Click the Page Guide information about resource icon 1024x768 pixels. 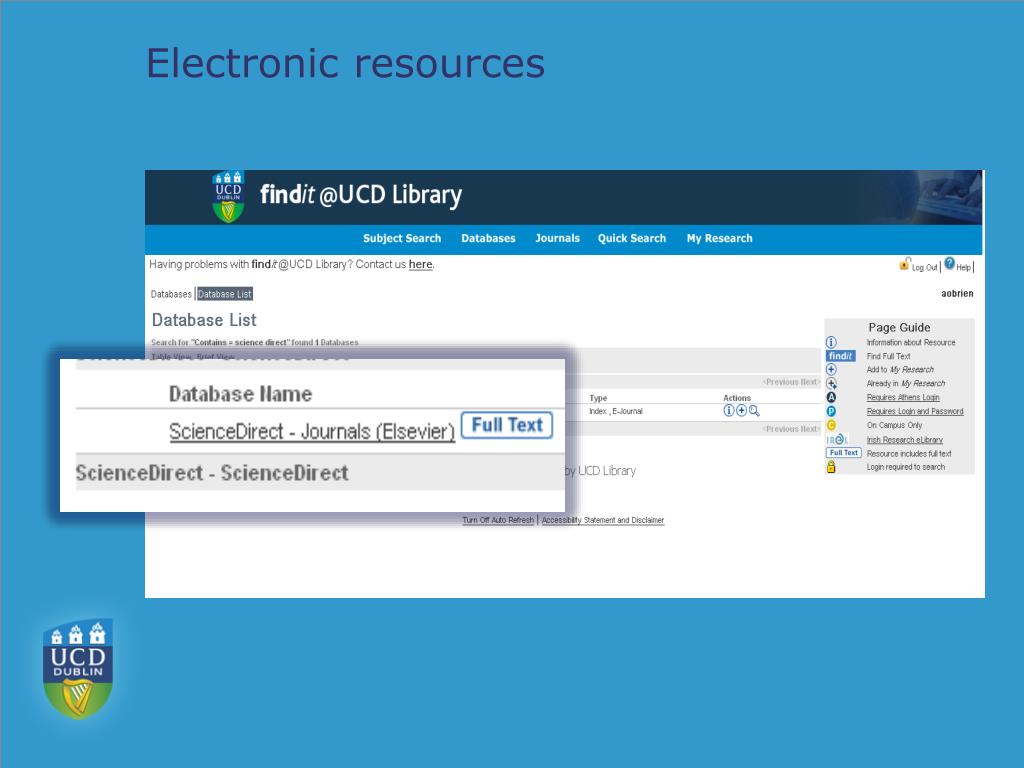click(831, 342)
